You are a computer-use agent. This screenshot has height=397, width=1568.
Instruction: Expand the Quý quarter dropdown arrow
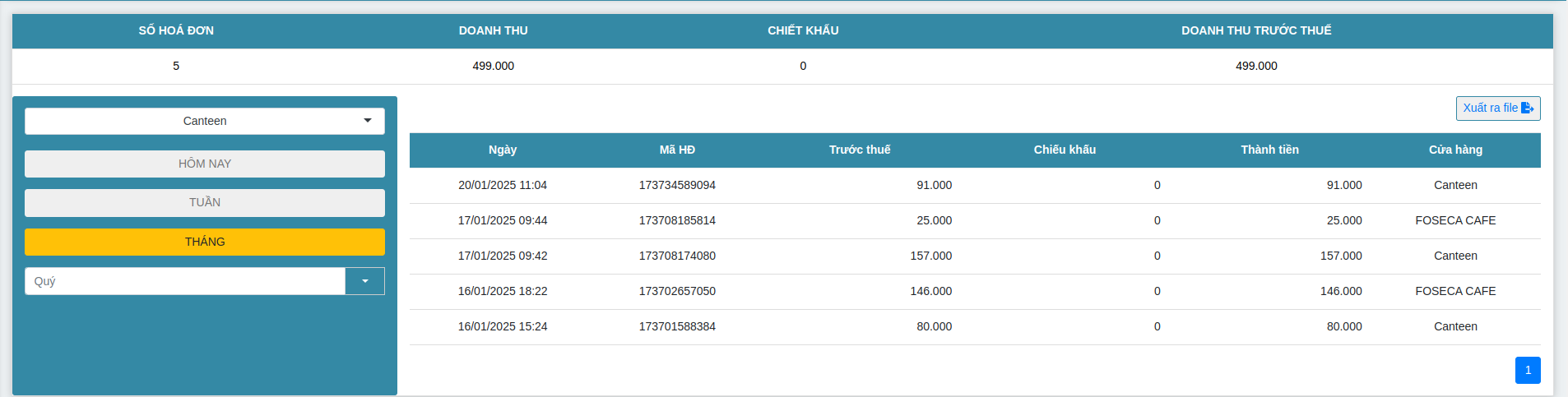[364, 281]
